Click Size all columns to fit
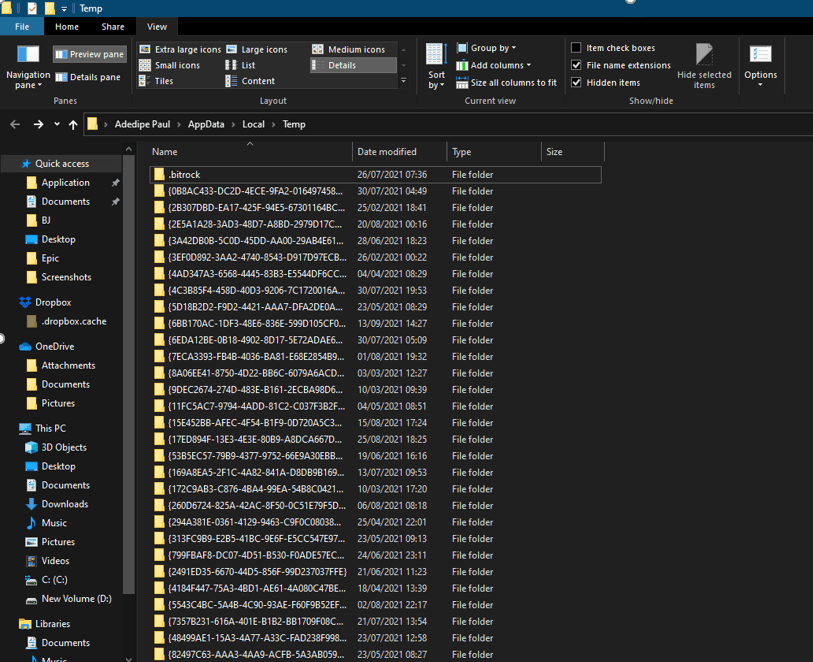Screen dimensions: 813x662 tap(516, 81)
